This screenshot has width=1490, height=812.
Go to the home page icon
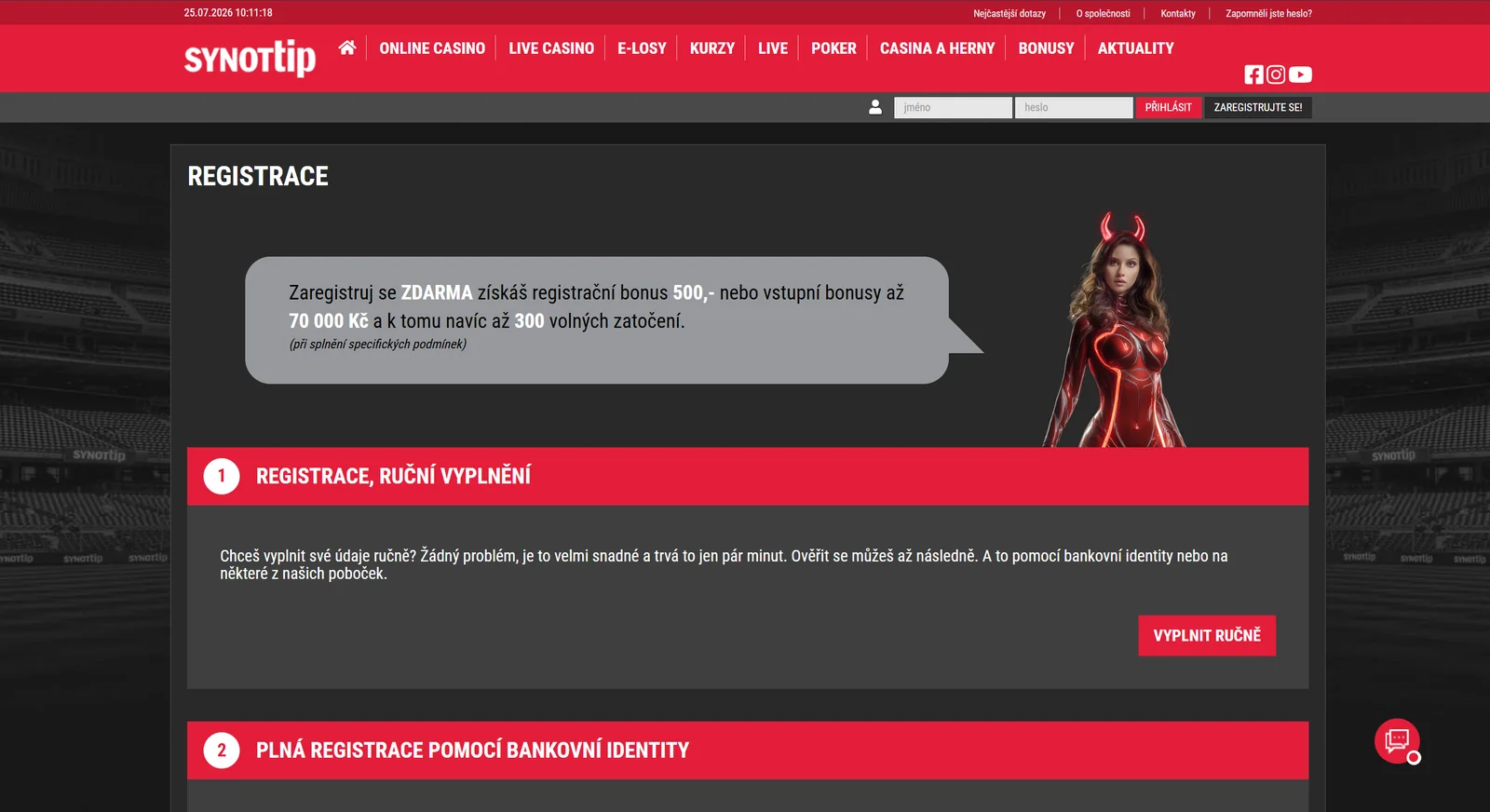347,47
